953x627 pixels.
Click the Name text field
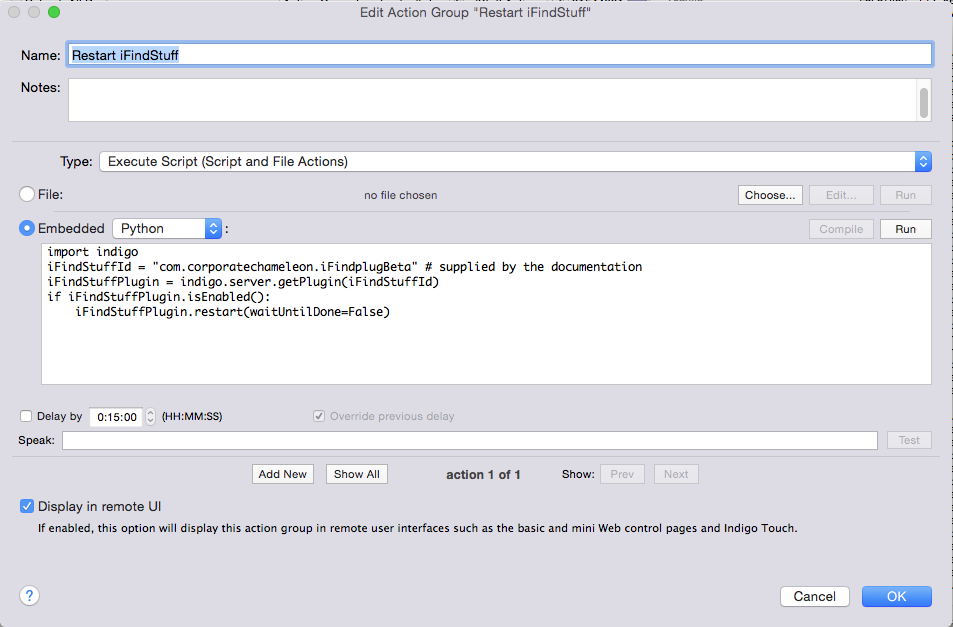click(500, 55)
